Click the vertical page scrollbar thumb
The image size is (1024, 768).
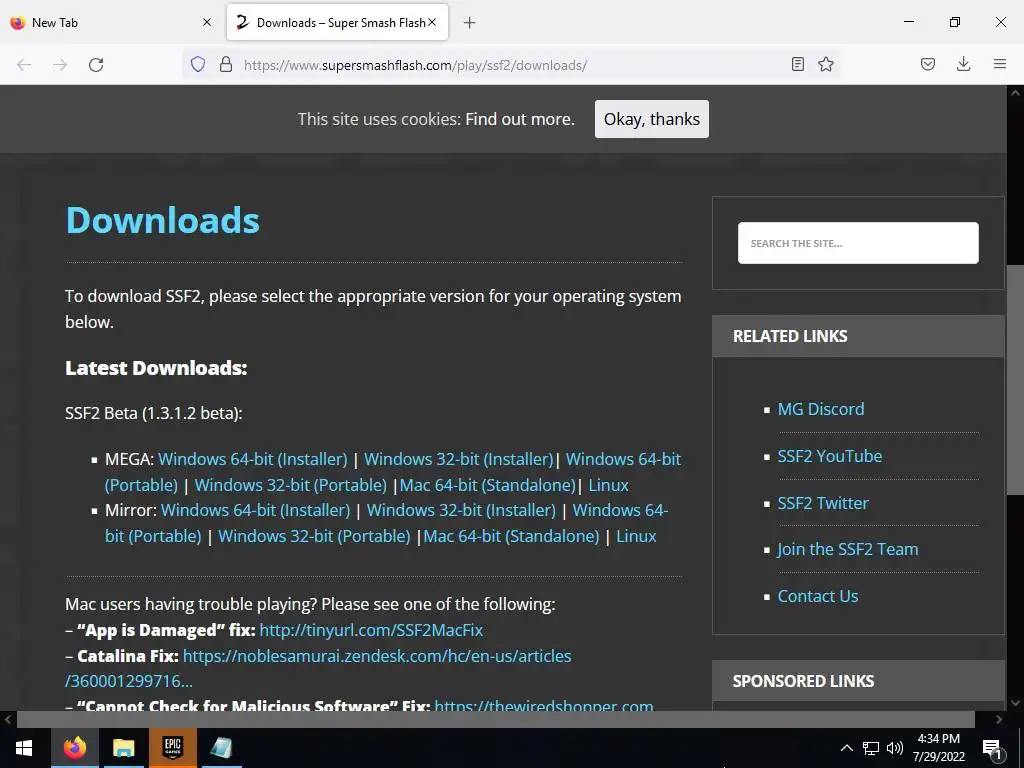click(x=1015, y=379)
